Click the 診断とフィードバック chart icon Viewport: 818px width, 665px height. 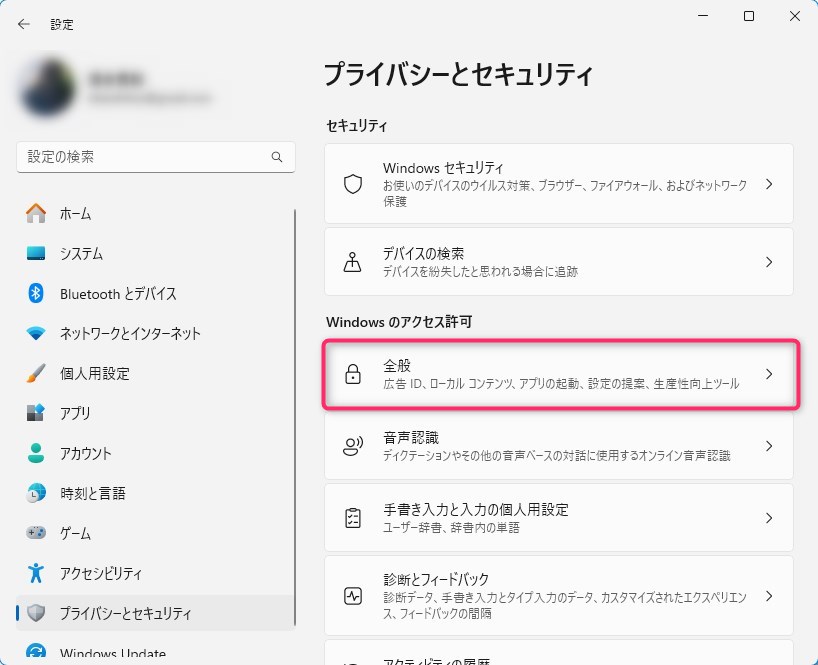coord(352,596)
